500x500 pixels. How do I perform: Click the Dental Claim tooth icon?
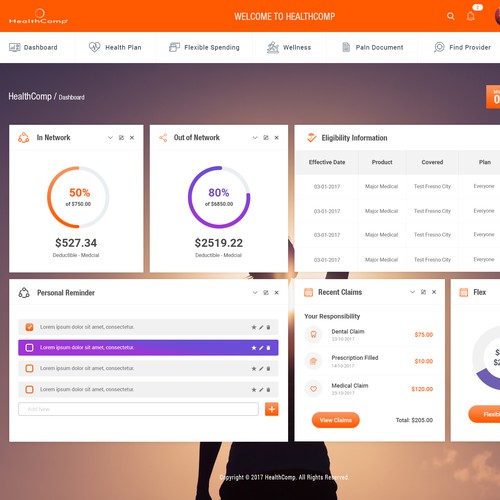point(313,334)
